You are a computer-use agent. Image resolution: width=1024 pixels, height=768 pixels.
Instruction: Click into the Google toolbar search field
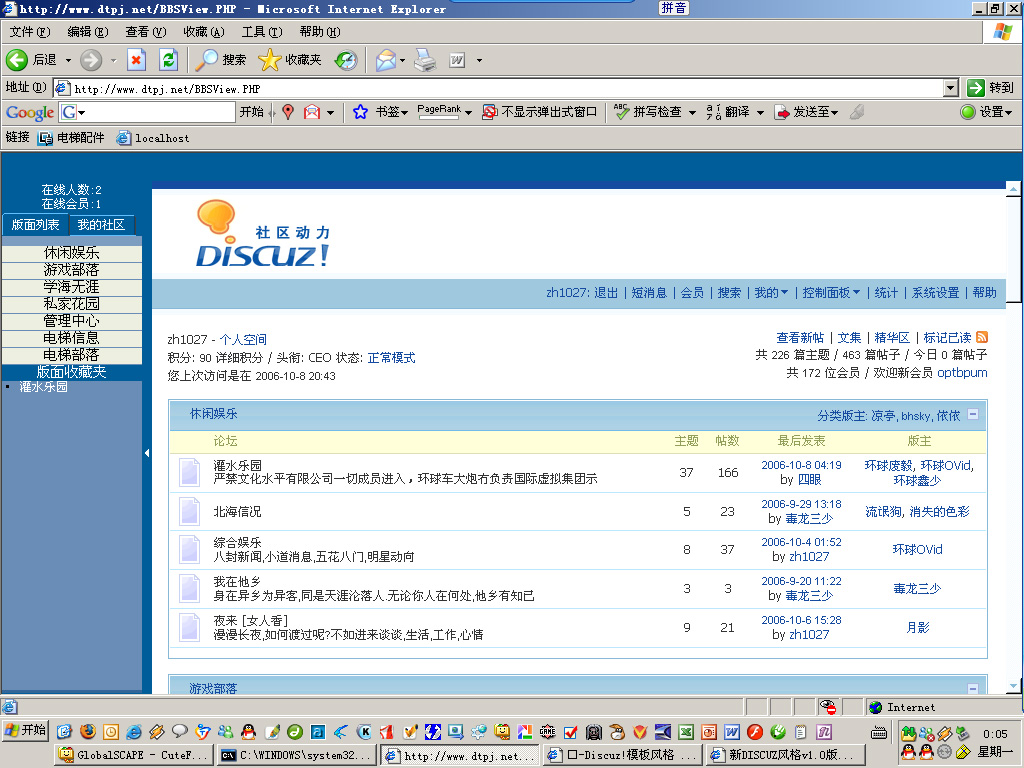tap(160, 112)
